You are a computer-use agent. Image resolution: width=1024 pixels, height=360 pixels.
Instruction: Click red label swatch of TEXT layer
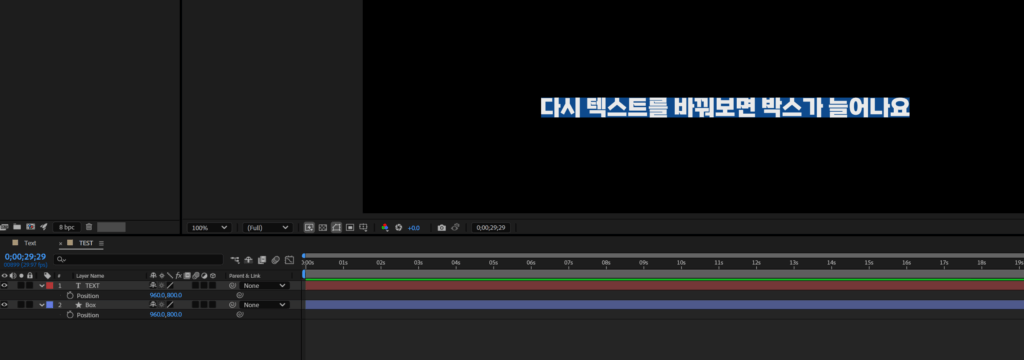point(50,286)
